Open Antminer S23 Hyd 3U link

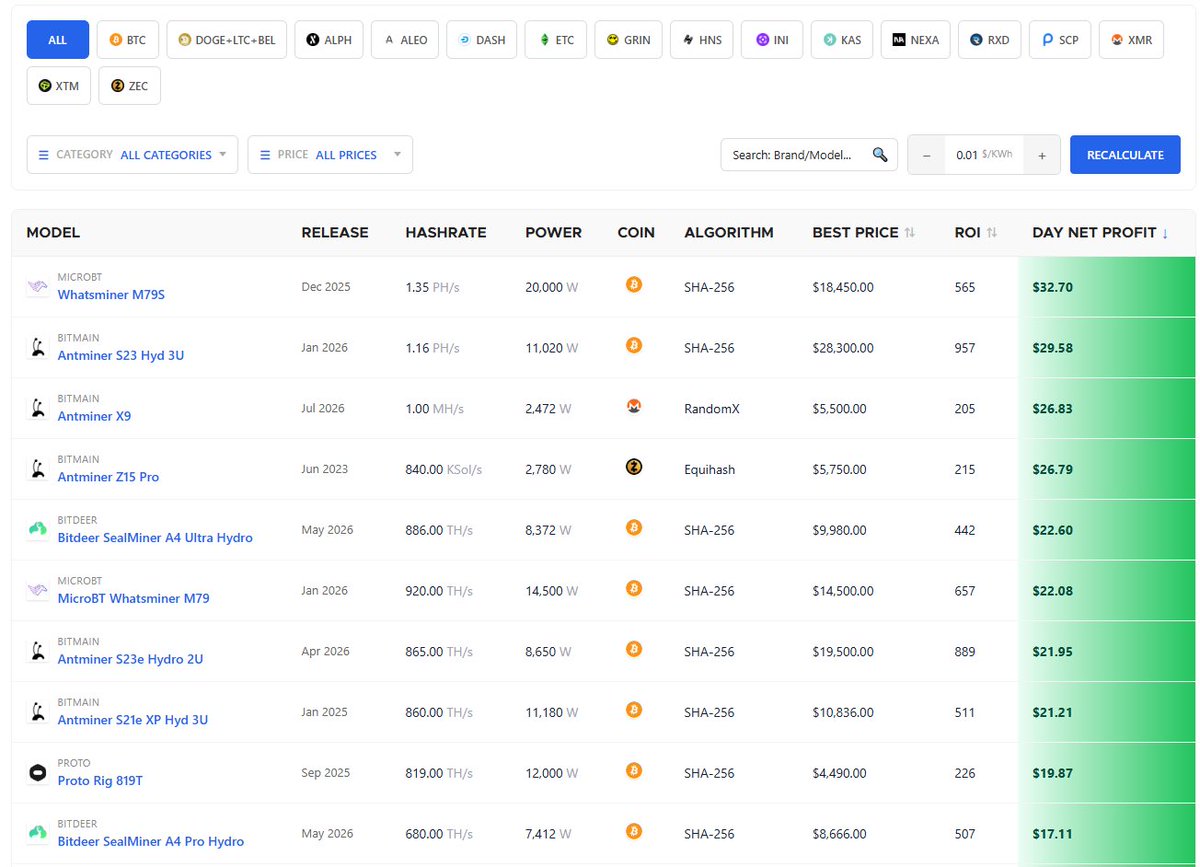click(121, 355)
